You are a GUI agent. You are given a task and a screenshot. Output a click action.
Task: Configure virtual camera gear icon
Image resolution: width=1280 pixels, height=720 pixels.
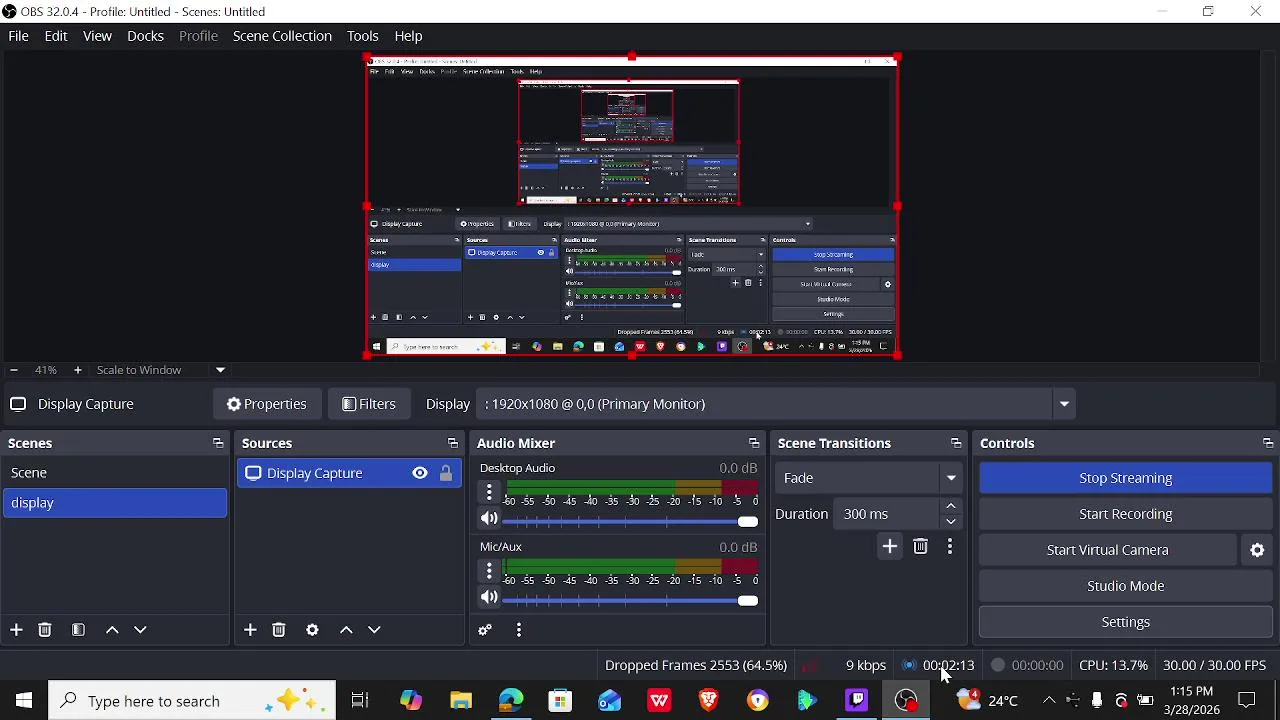[1258, 550]
